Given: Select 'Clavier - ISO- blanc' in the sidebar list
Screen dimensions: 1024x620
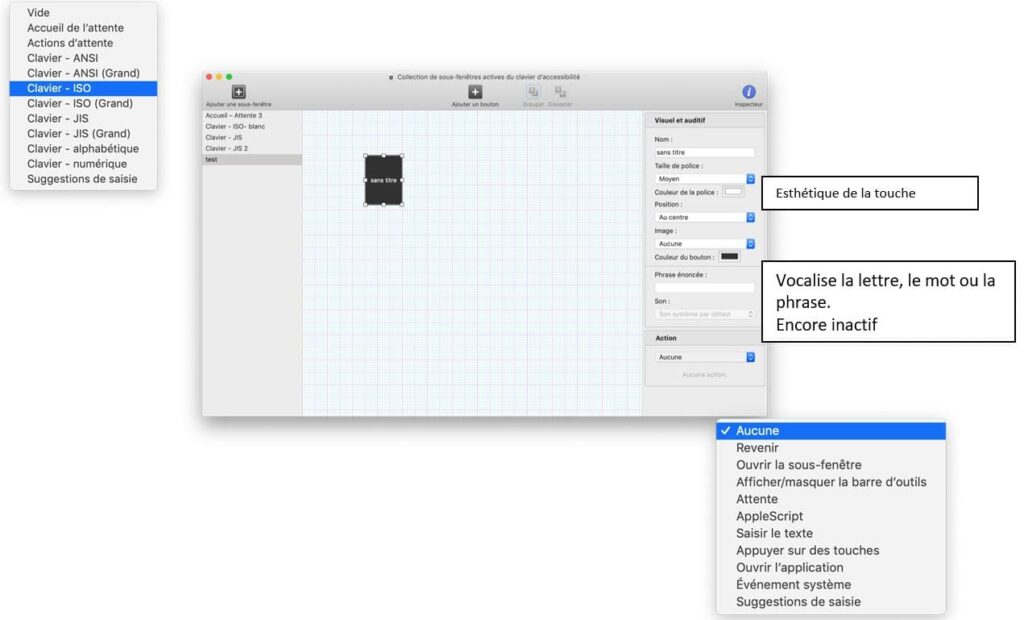Looking at the screenshot, I should [x=235, y=126].
